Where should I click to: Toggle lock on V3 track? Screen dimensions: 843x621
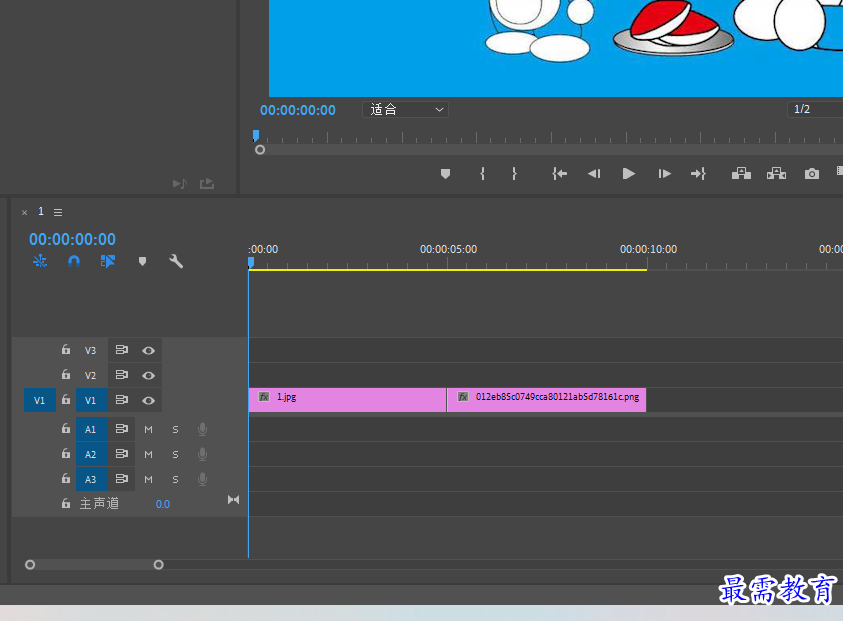[66, 349]
